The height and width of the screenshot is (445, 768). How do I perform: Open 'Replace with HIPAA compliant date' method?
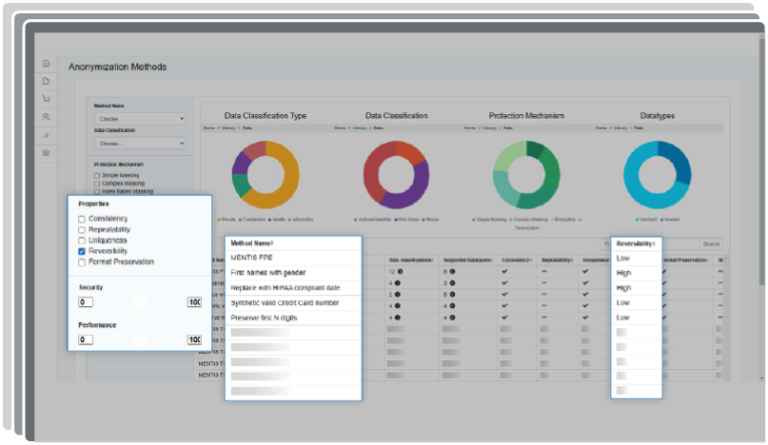point(284,287)
